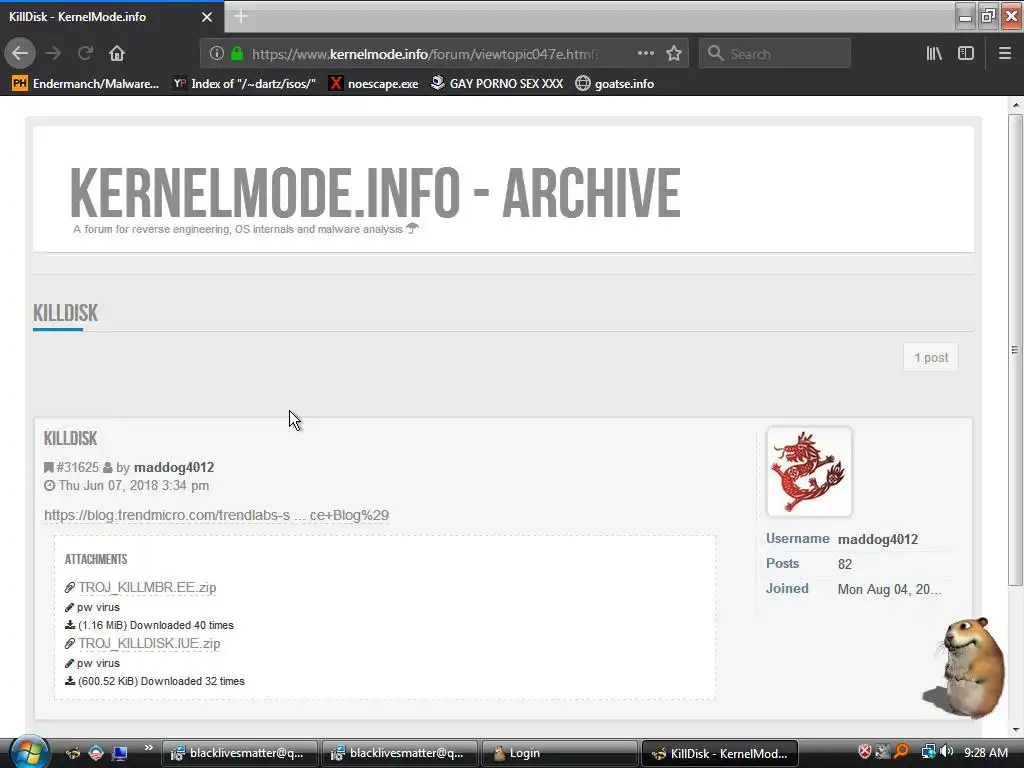This screenshot has width=1024, height=768.
Task: Click the 9:28 AM taskbar clock
Action: pos(986,753)
